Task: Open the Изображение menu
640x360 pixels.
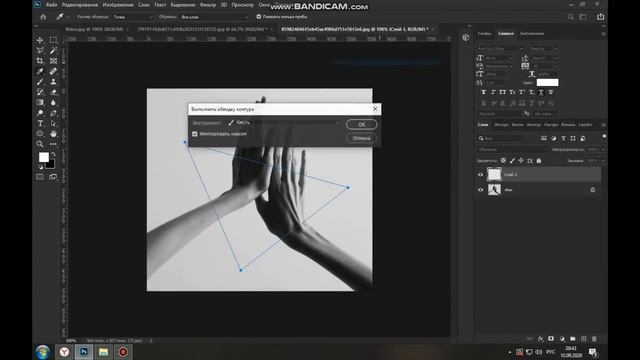Action: click(118, 5)
